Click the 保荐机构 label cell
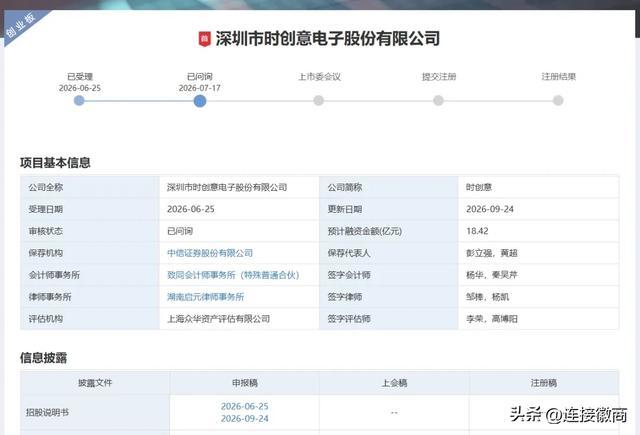The width and height of the screenshot is (640, 435). [90, 253]
